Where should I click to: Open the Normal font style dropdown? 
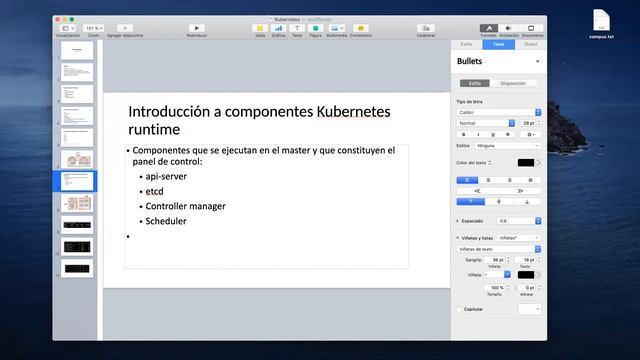[x=486, y=123]
